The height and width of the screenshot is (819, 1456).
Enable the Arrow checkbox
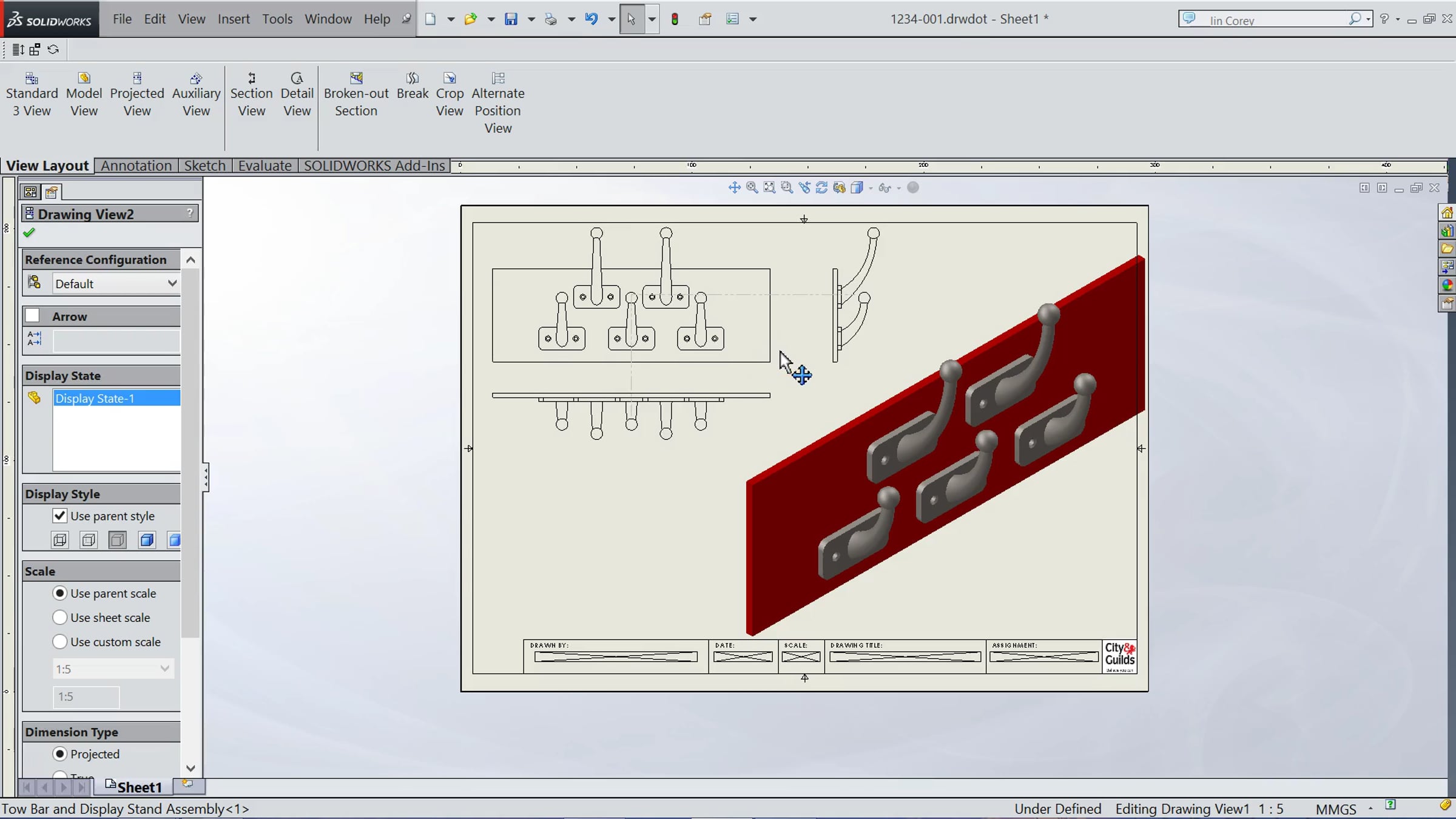point(33,316)
